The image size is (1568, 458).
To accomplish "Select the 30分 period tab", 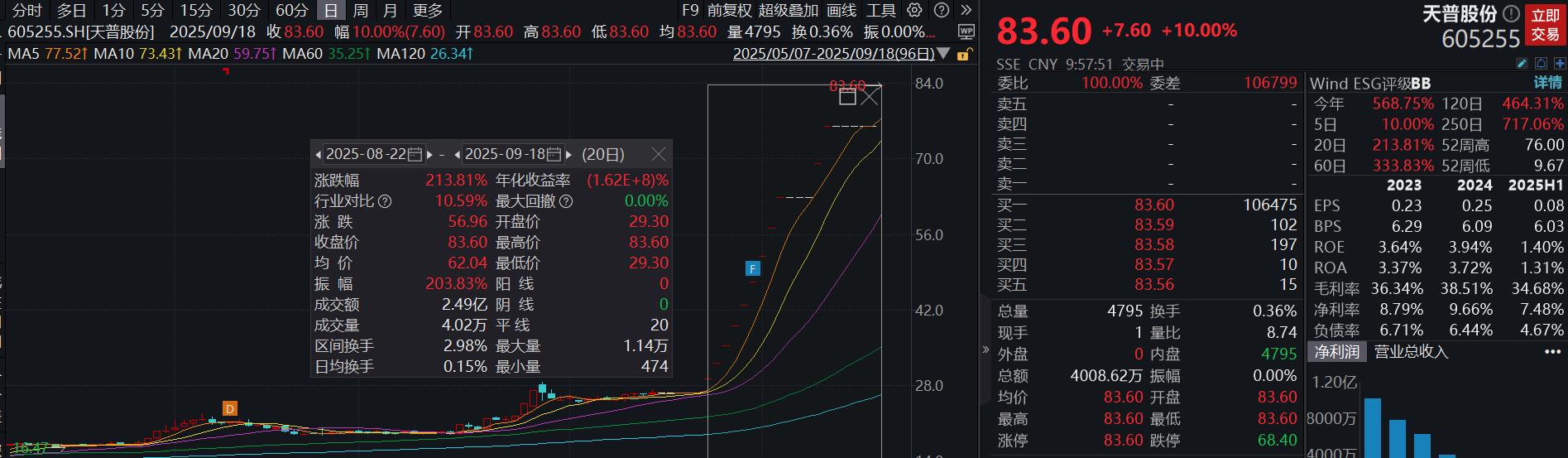I will (244, 10).
